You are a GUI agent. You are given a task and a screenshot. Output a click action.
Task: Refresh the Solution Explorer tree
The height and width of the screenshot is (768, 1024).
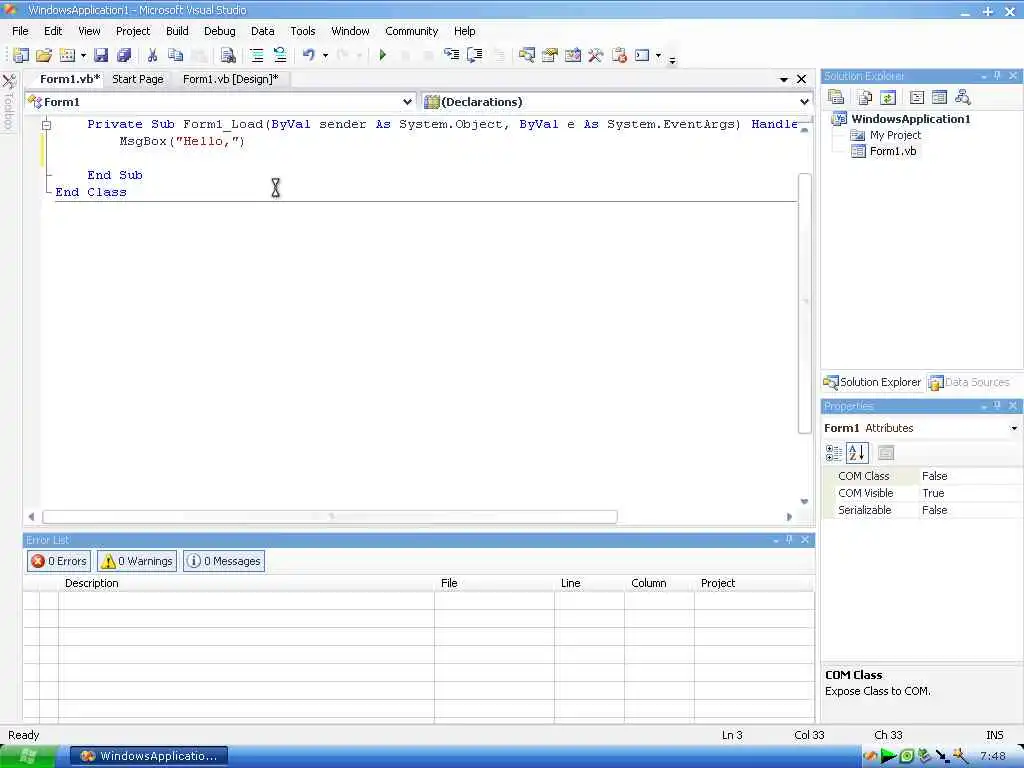click(x=888, y=97)
